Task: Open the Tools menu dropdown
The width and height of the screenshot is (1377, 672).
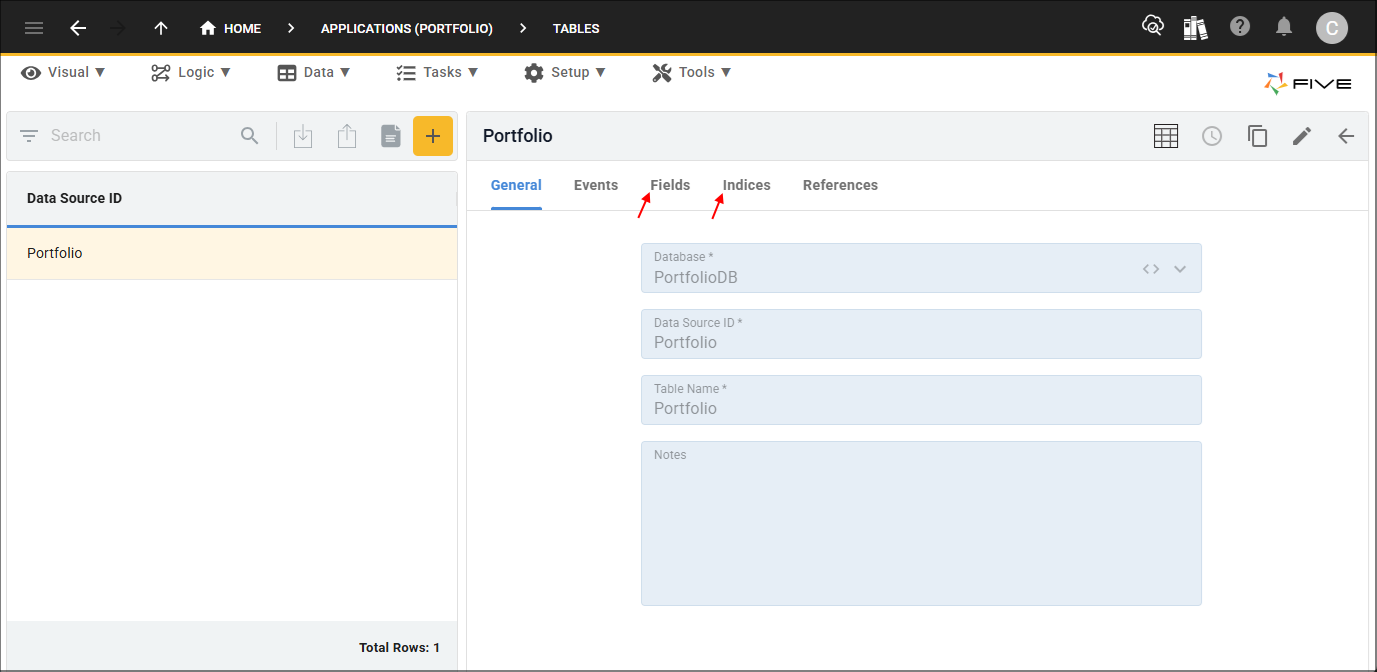Action: (691, 71)
